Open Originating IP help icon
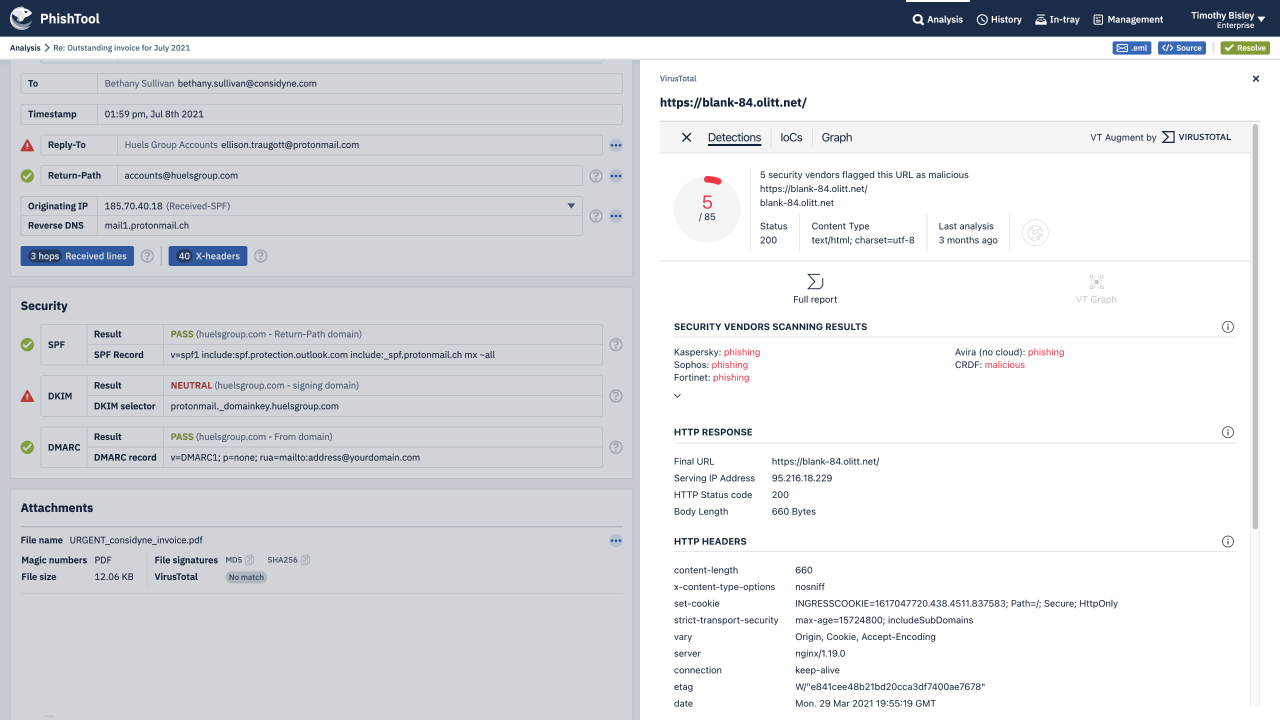 [x=596, y=216]
